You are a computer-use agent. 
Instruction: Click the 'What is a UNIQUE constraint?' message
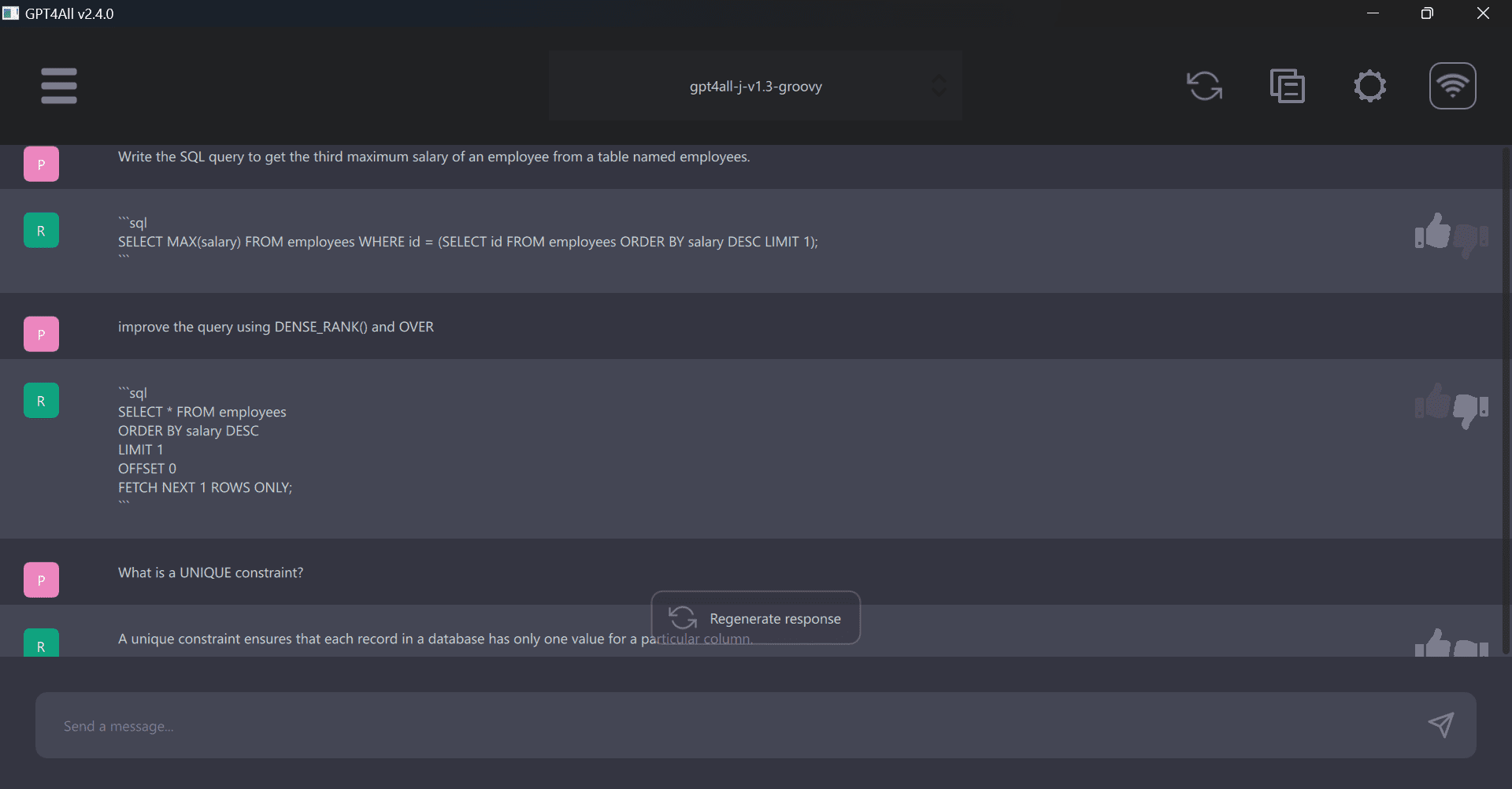tap(210, 572)
